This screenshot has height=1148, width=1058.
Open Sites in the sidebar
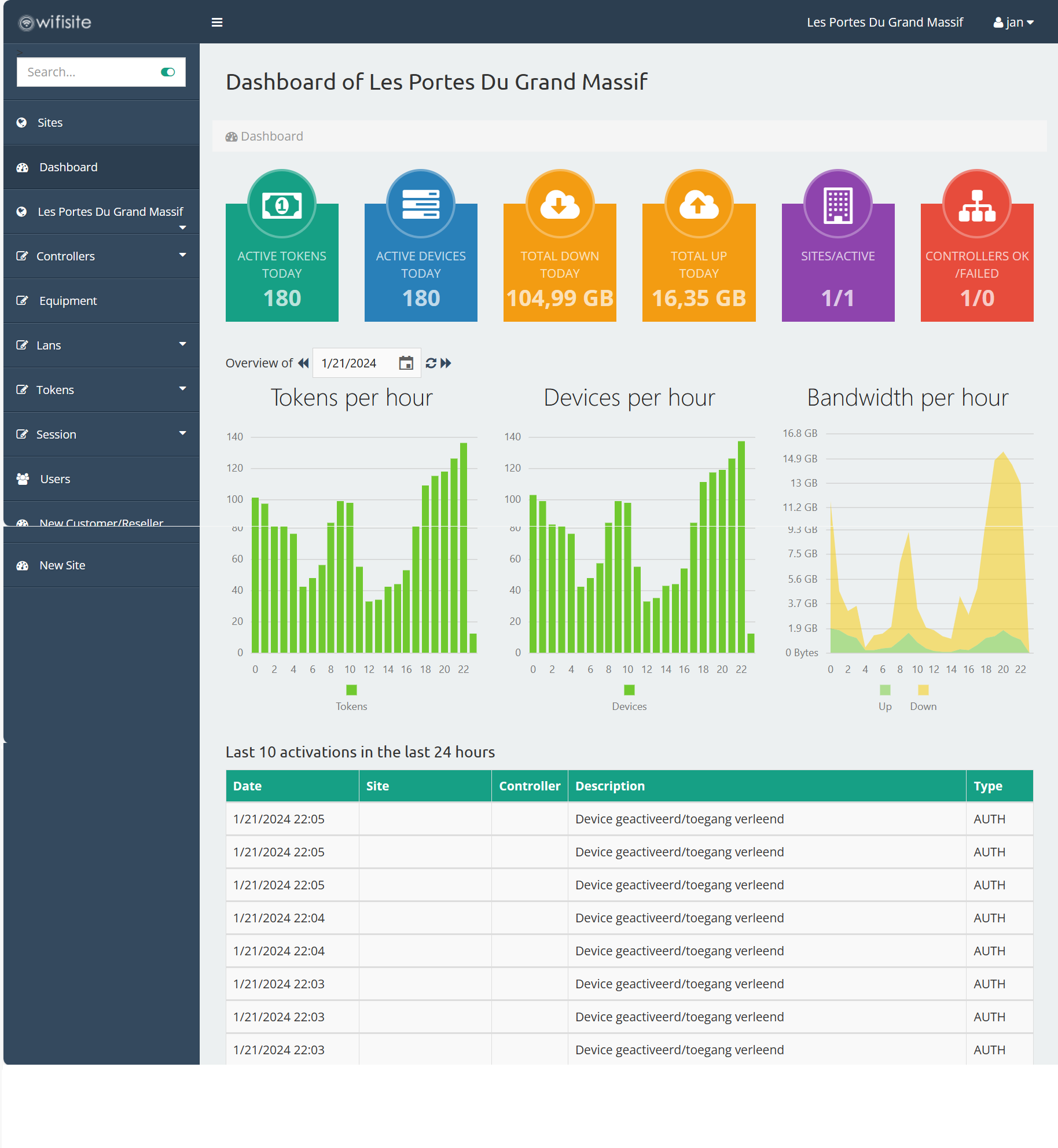click(x=101, y=123)
